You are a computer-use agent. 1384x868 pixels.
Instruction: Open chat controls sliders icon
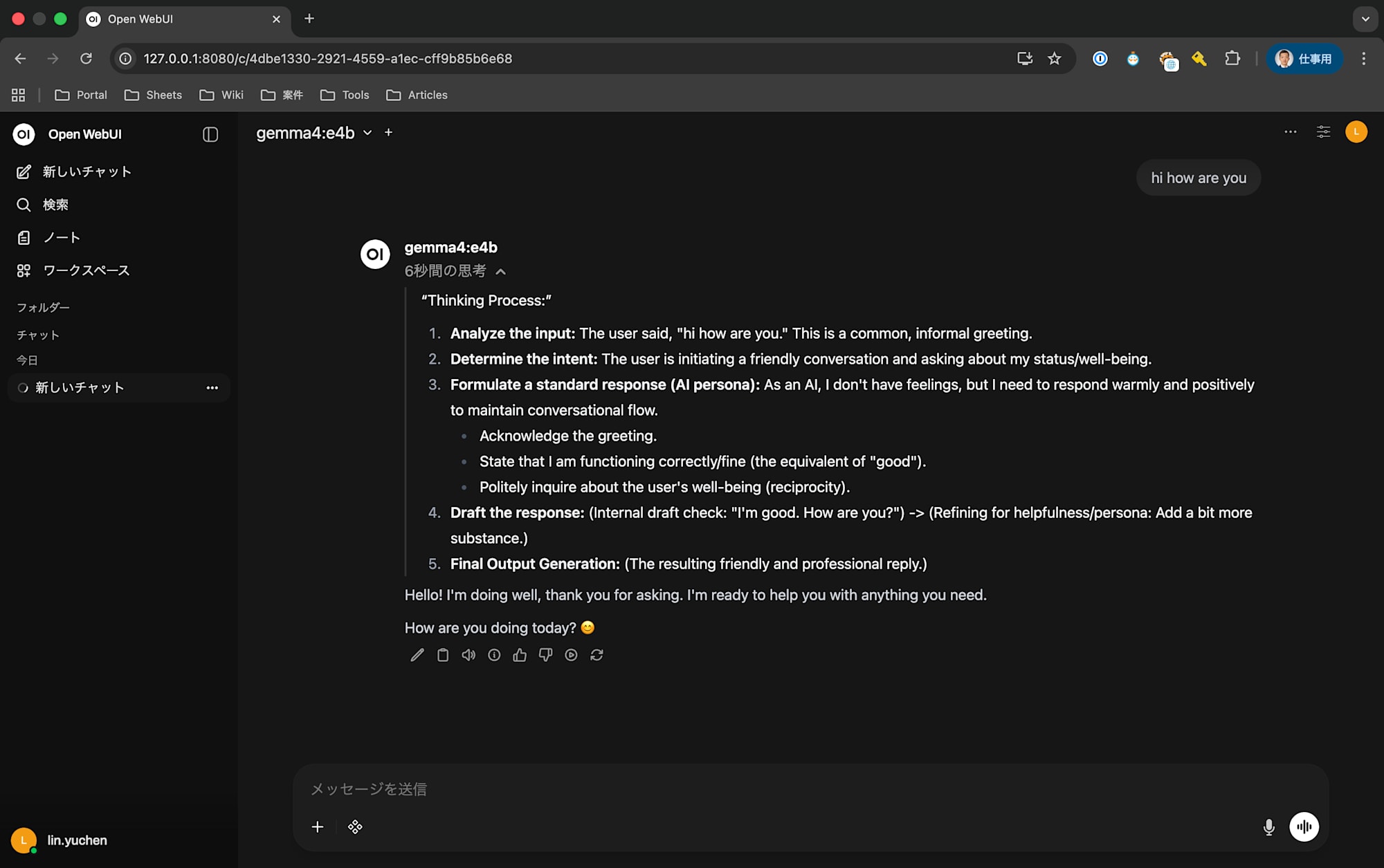tap(1323, 132)
